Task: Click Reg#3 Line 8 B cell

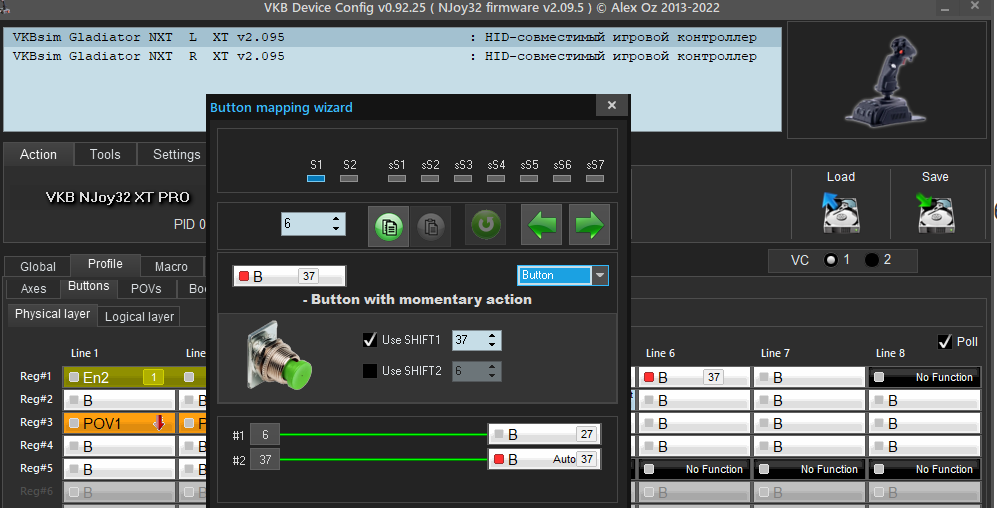Action: 925,423
